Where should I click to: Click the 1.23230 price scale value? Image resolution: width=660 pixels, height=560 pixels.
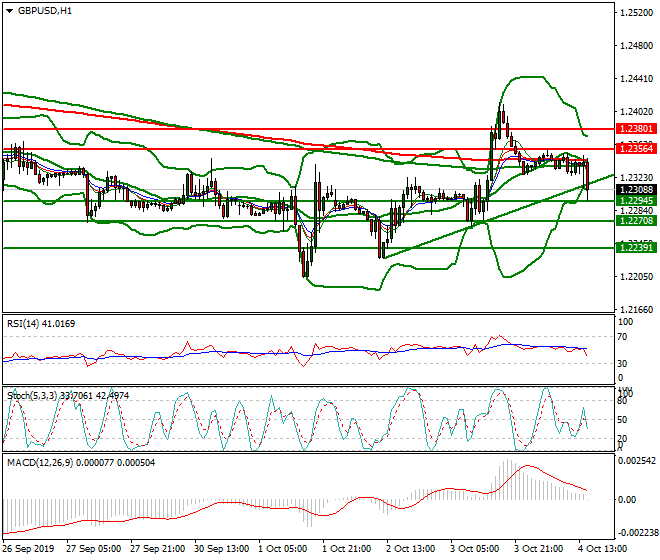pos(637,178)
